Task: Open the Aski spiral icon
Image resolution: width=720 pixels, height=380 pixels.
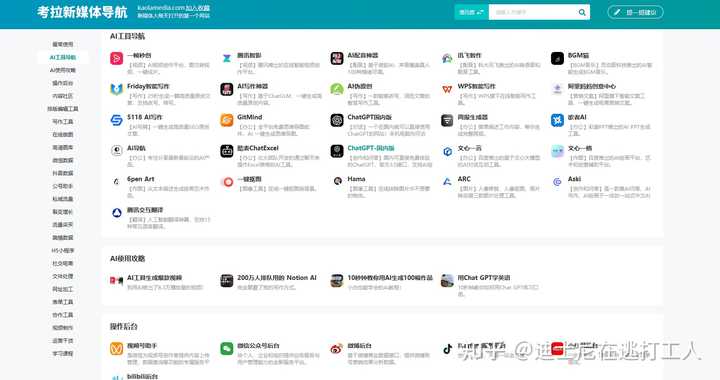Action: click(x=557, y=182)
